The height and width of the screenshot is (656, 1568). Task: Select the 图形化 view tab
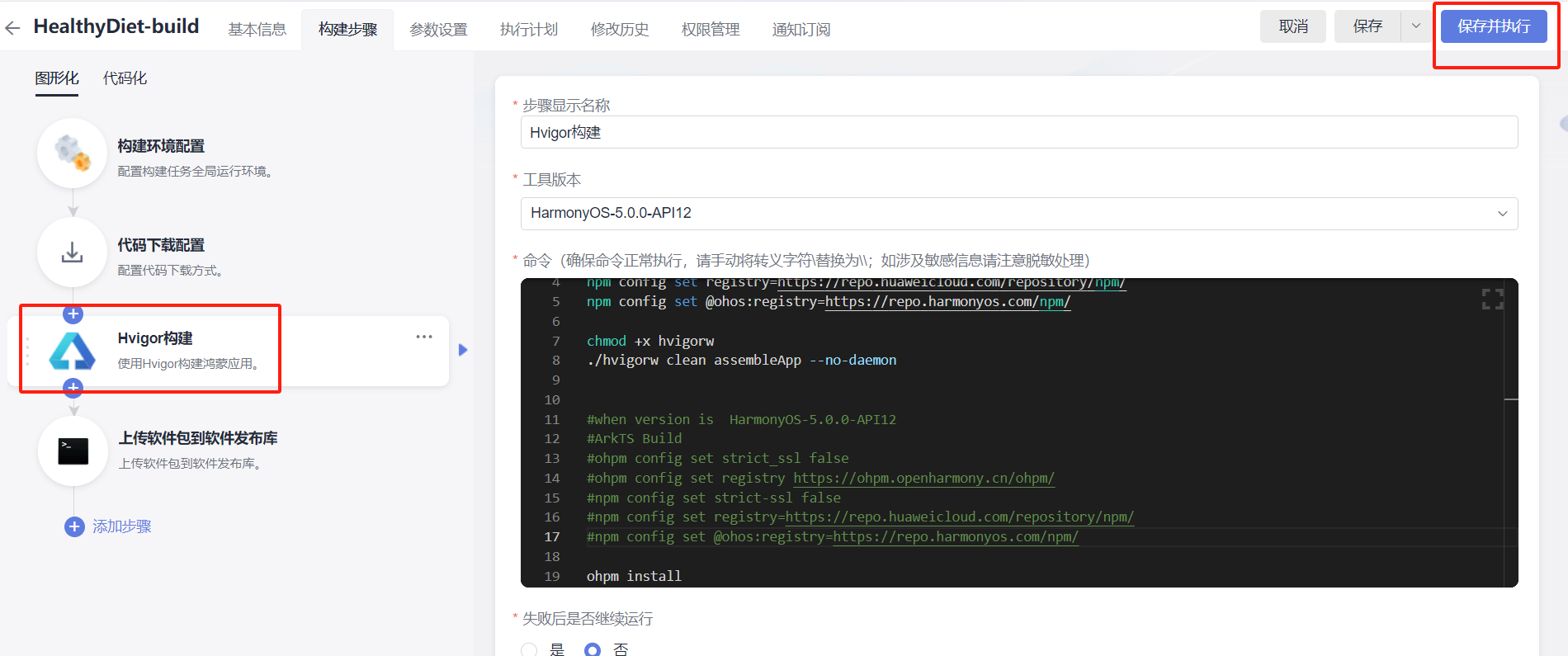[57, 78]
